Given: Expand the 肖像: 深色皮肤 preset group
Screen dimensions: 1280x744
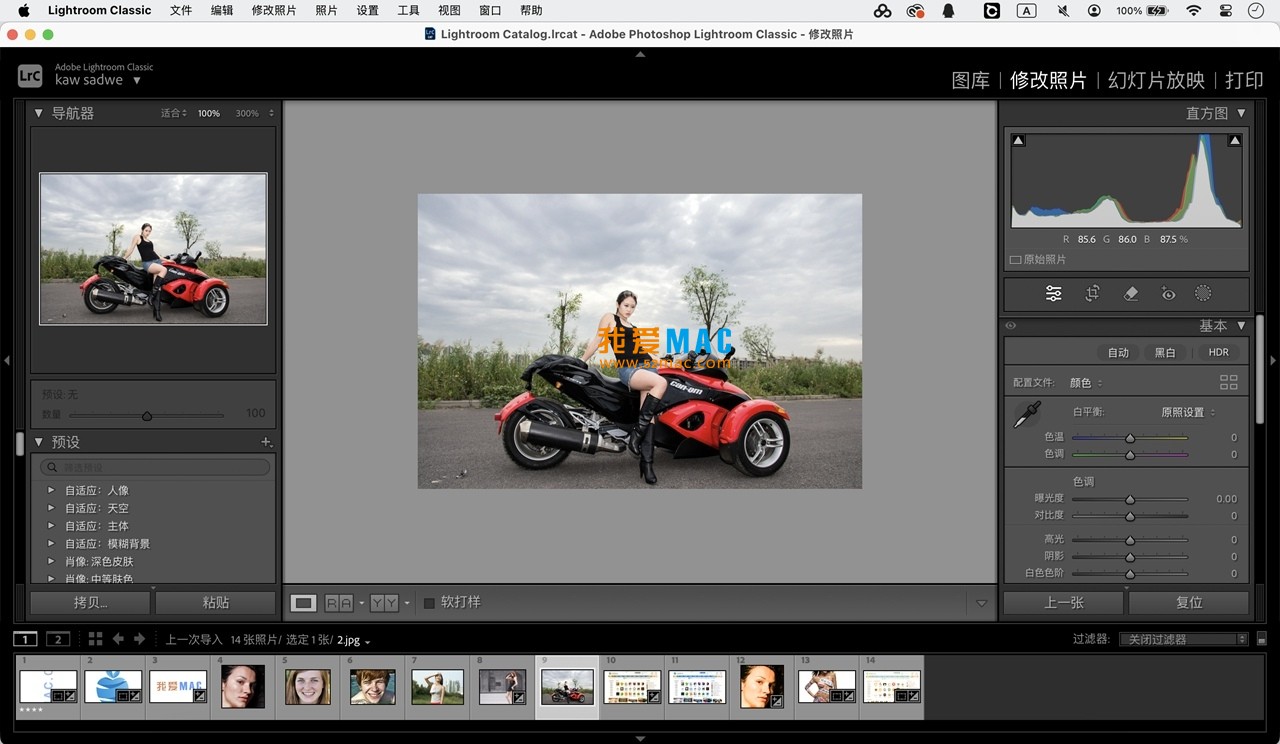Looking at the screenshot, I should point(51,562).
